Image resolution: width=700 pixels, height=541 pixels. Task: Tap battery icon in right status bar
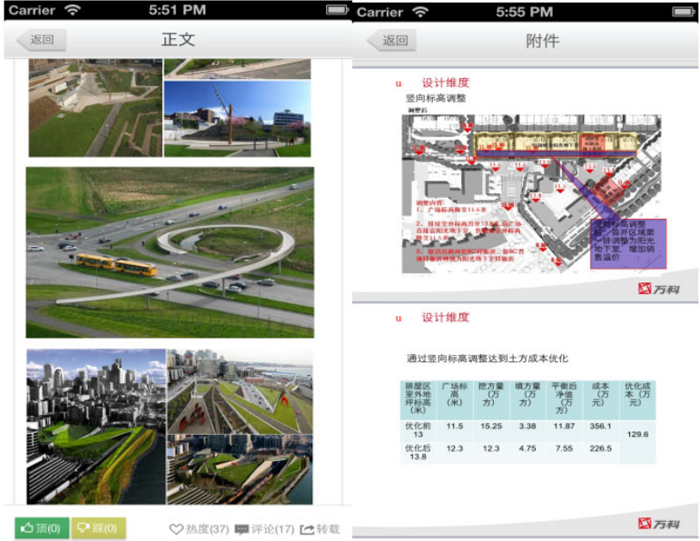[684, 11]
